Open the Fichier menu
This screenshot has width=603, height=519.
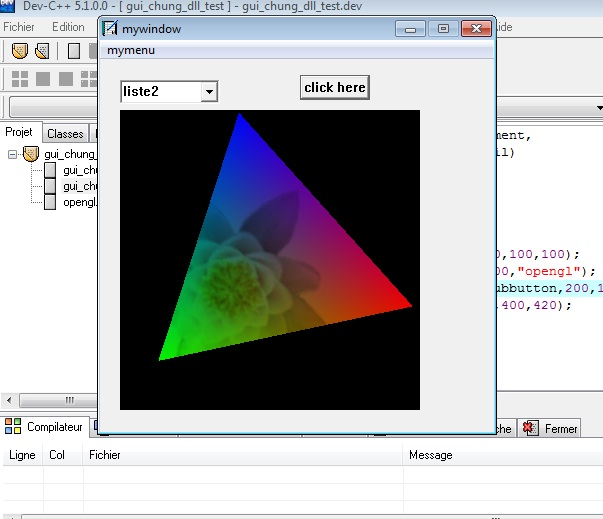pos(19,27)
